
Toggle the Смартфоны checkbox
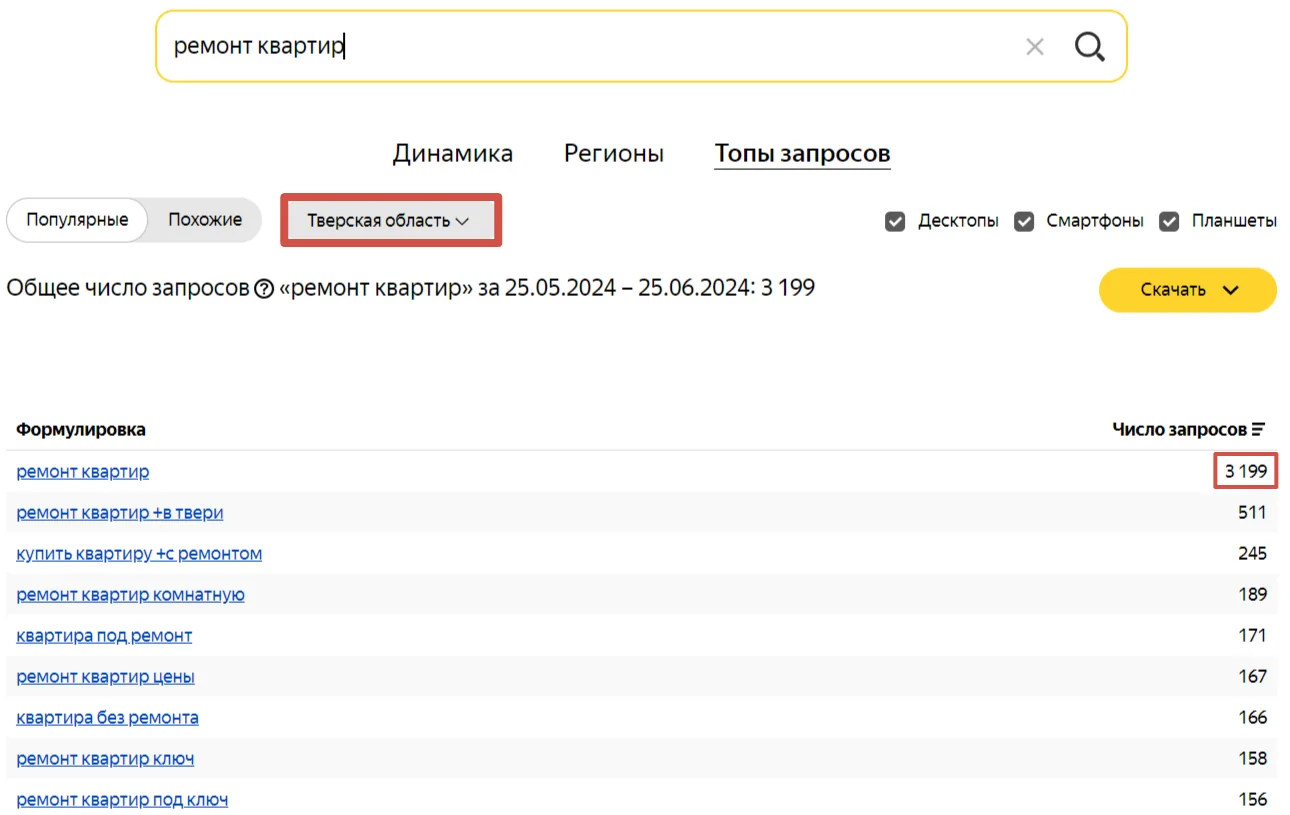(1024, 221)
